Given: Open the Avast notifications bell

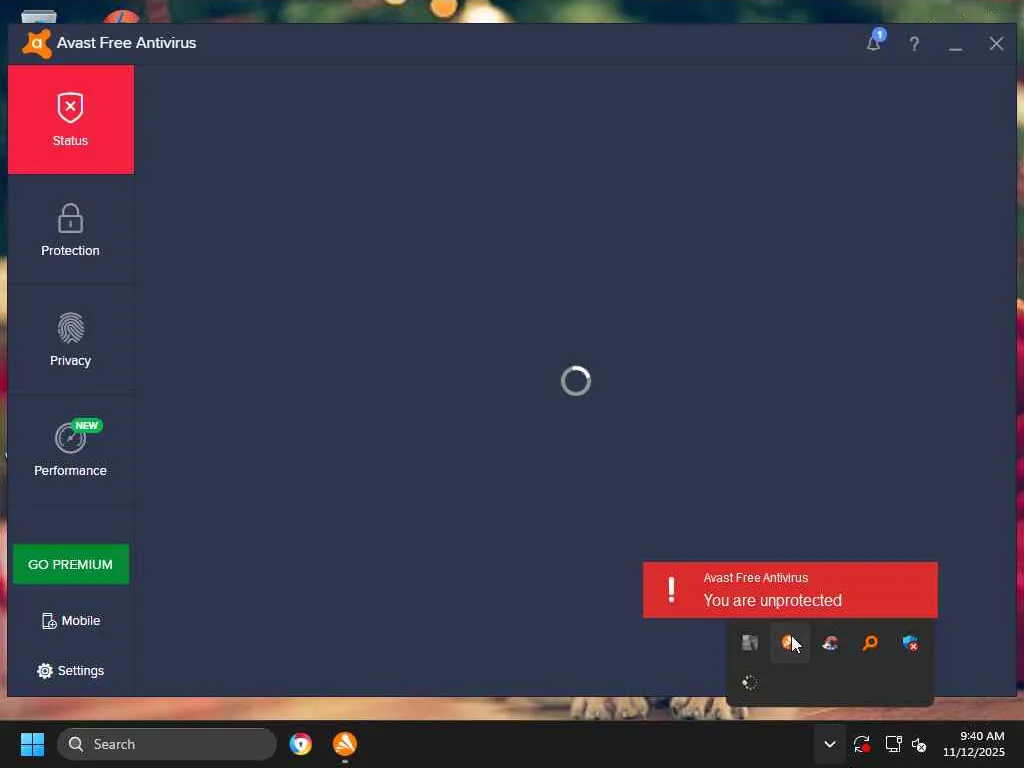Looking at the screenshot, I should (x=874, y=42).
